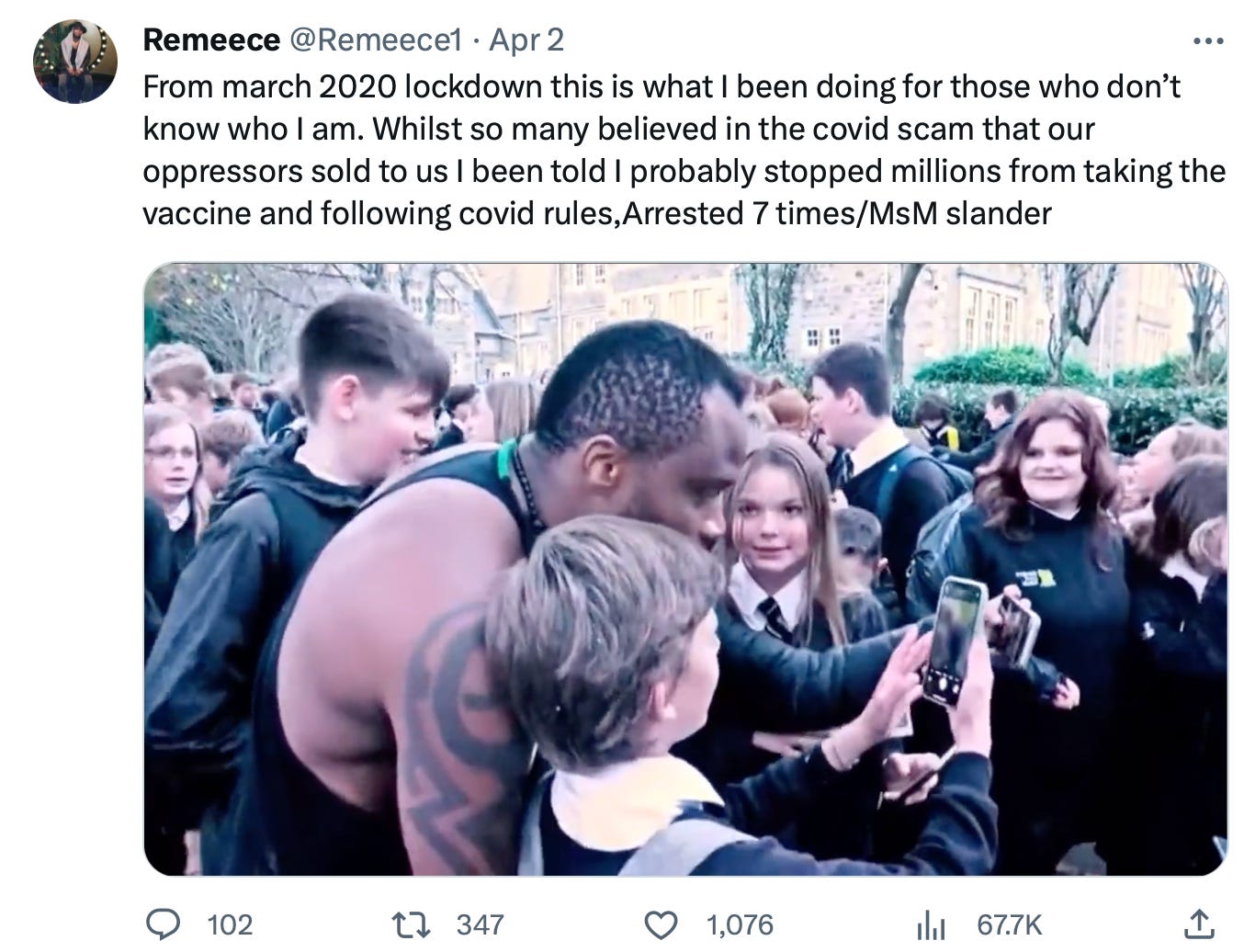Click the 347 retweets count

click(479, 924)
